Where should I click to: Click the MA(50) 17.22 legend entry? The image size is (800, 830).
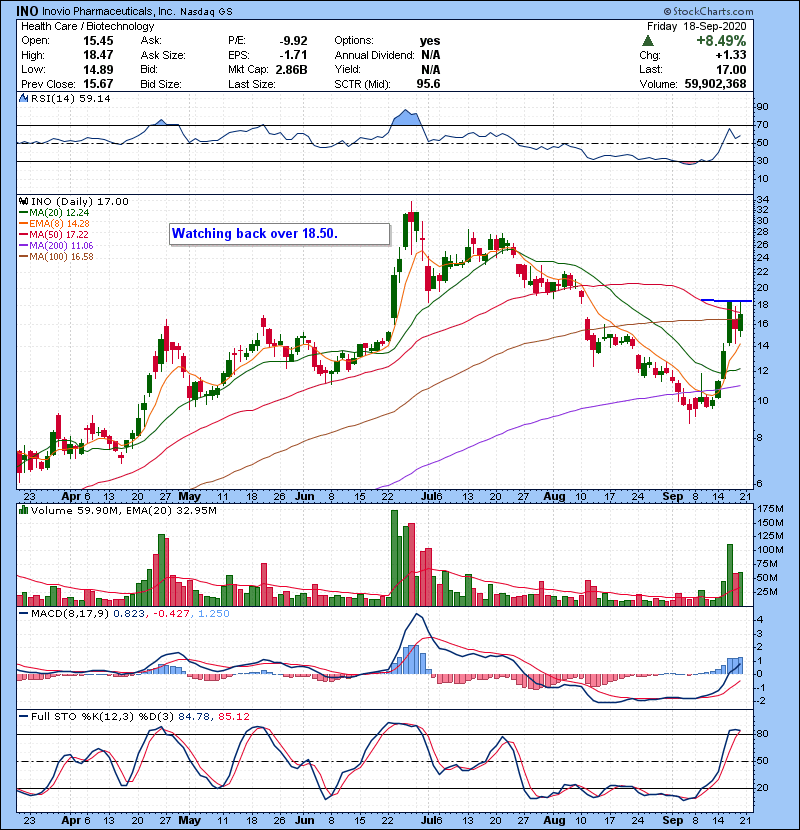click(x=55, y=234)
